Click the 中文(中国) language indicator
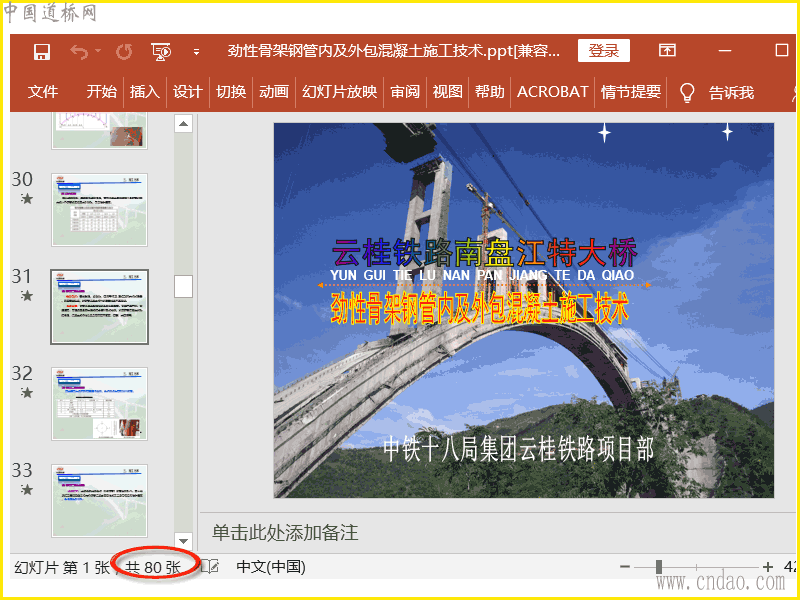The image size is (800, 600). point(271,567)
